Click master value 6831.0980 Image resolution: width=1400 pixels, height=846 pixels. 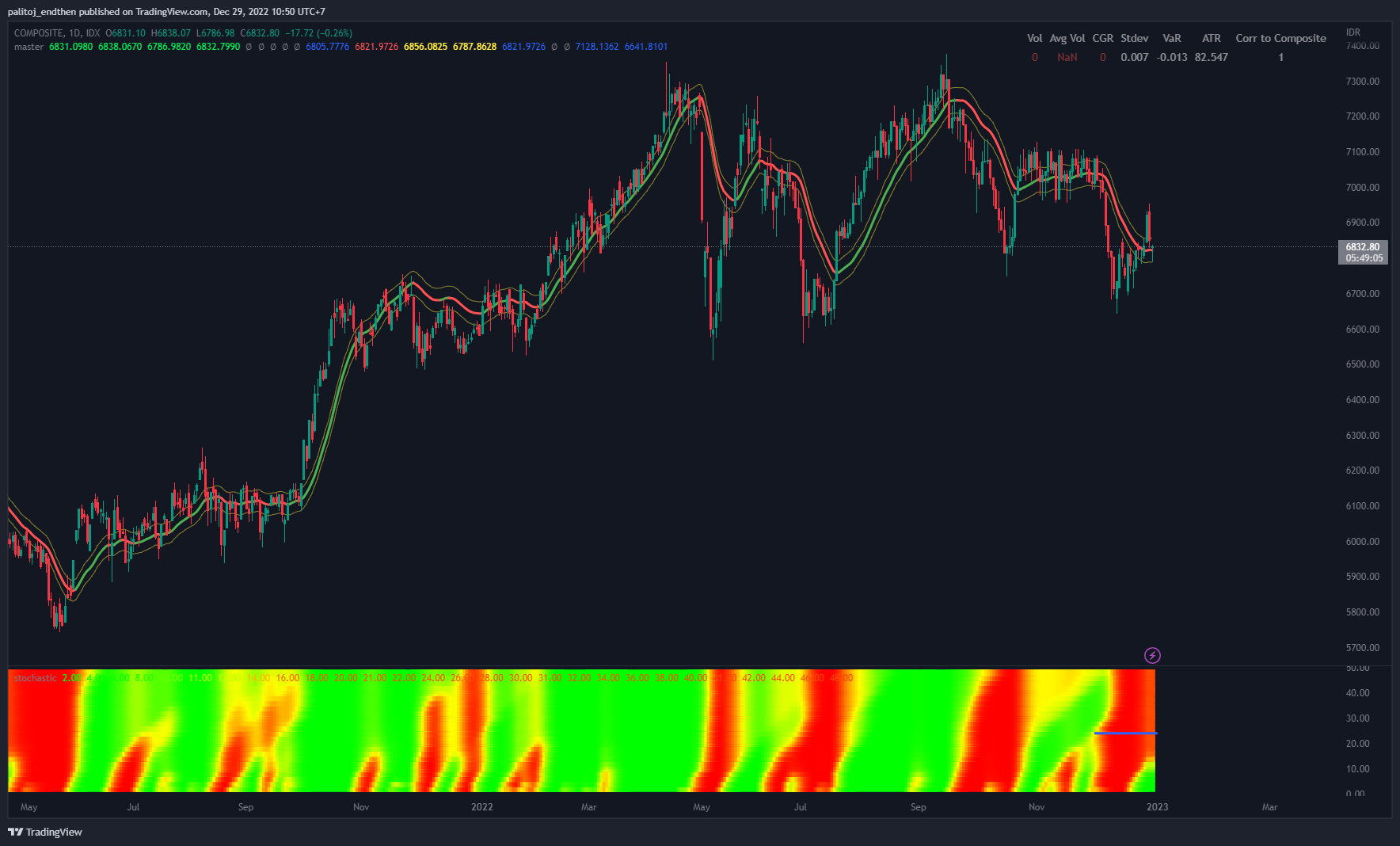pyautogui.click(x=70, y=47)
